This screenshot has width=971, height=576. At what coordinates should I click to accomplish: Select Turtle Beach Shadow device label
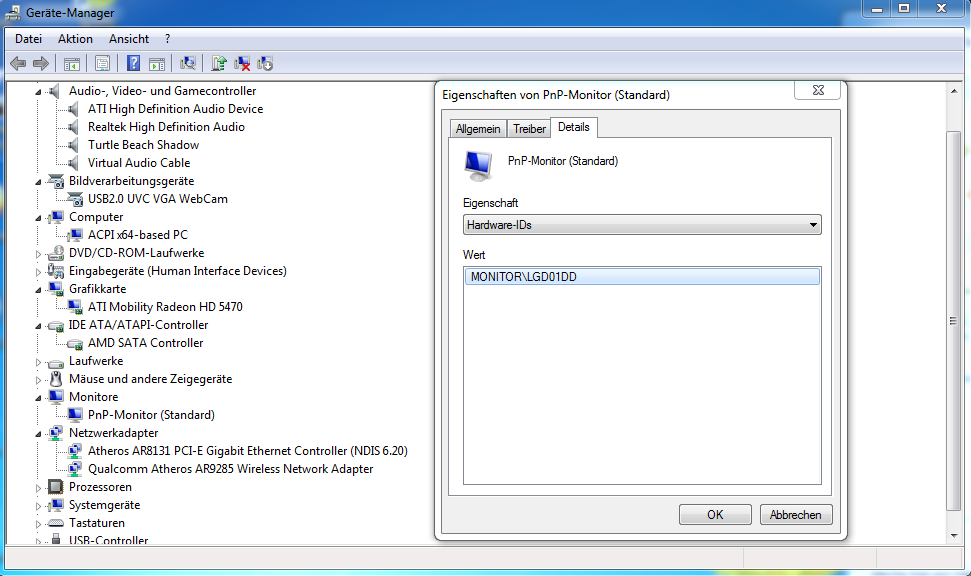[x=144, y=145]
